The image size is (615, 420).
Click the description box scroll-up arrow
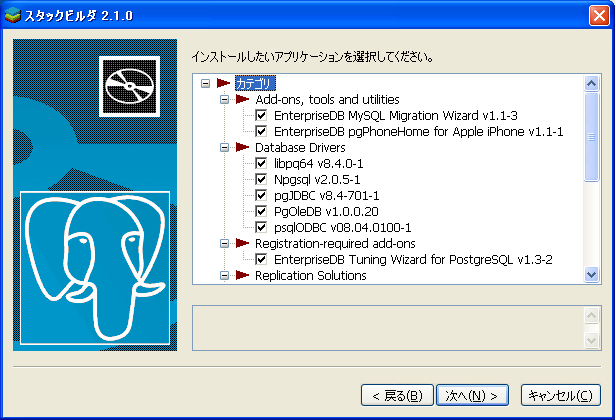pyautogui.click(x=591, y=315)
